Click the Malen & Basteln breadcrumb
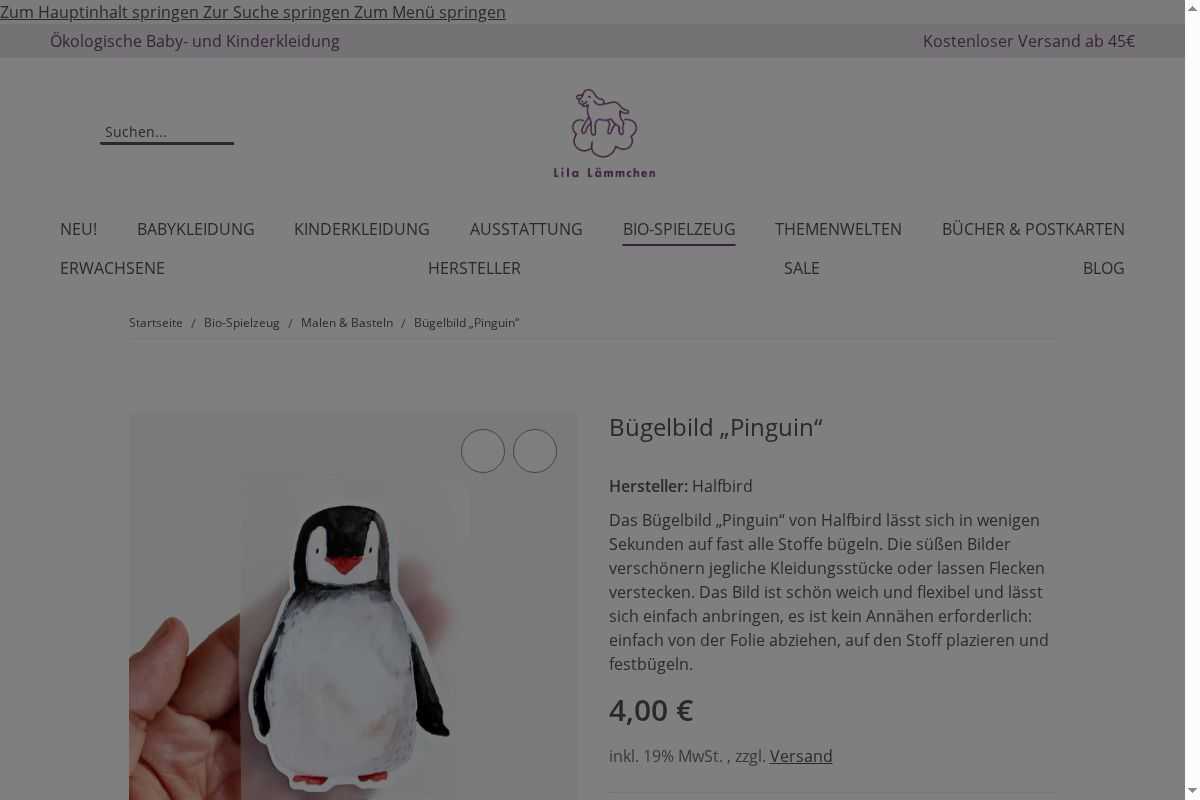Screen dimensions: 1200x800 click(347, 322)
